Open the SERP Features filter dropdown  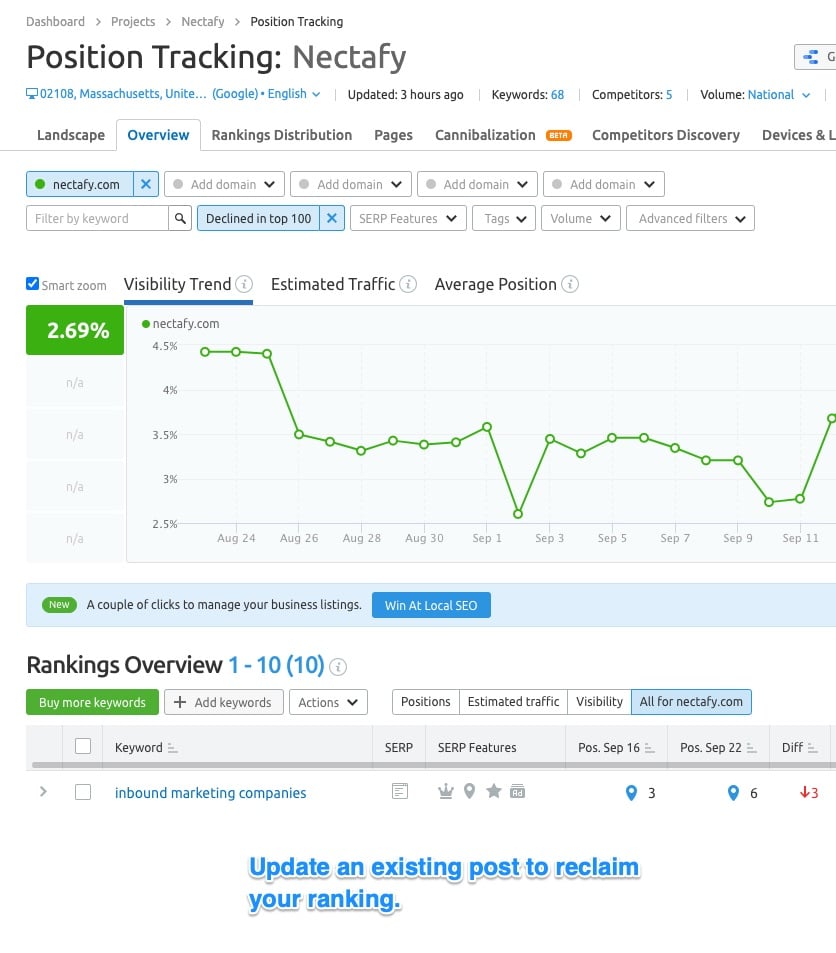[408, 218]
